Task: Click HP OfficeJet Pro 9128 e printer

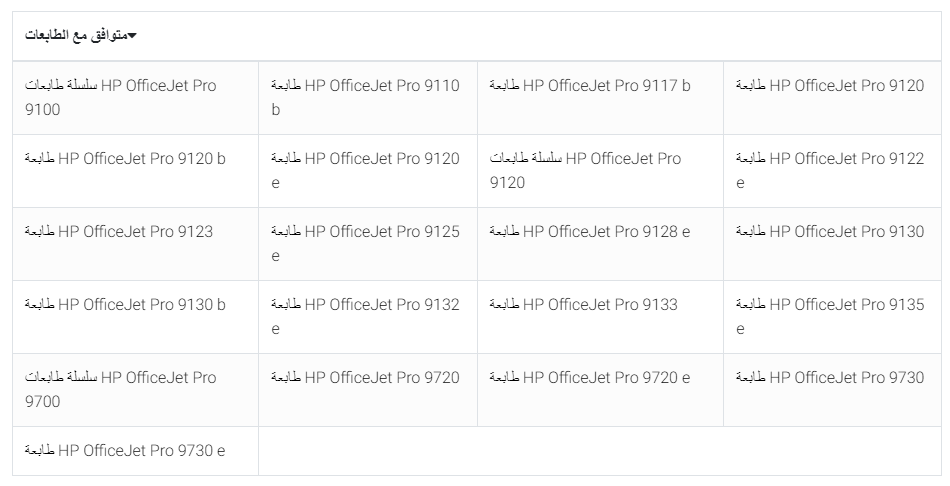Action: click(x=589, y=232)
